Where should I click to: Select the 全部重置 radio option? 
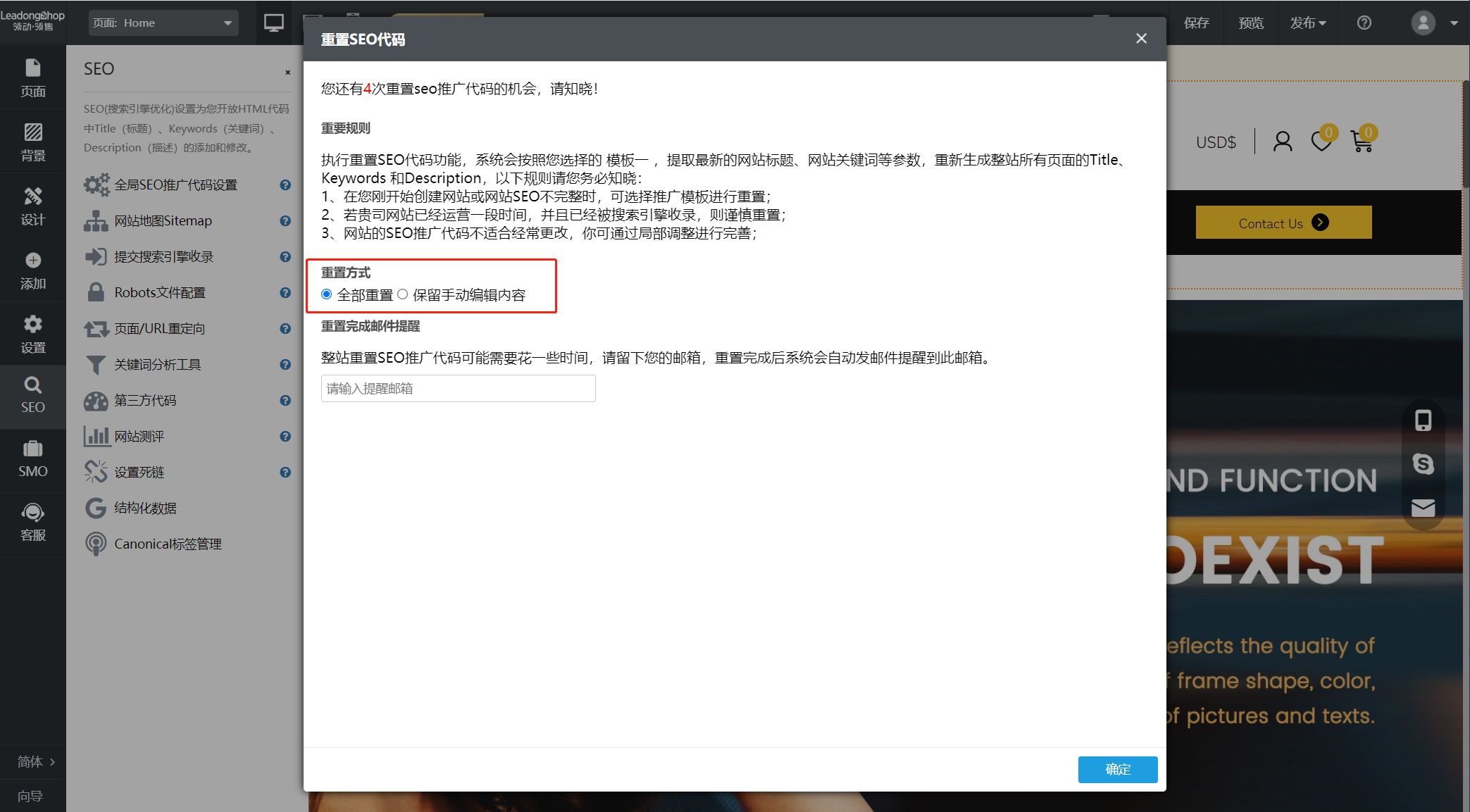327,294
